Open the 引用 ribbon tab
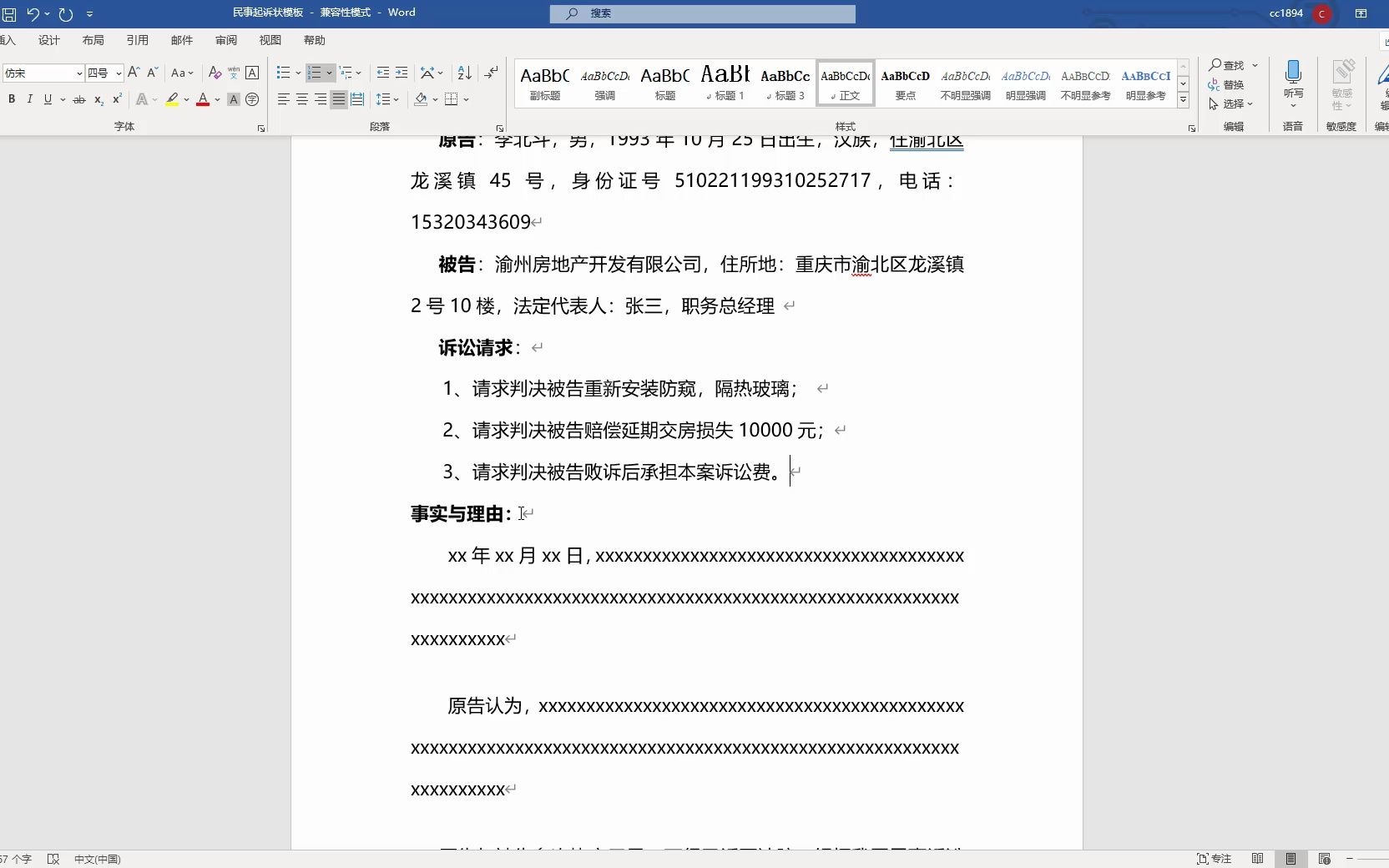 point(138,40)
